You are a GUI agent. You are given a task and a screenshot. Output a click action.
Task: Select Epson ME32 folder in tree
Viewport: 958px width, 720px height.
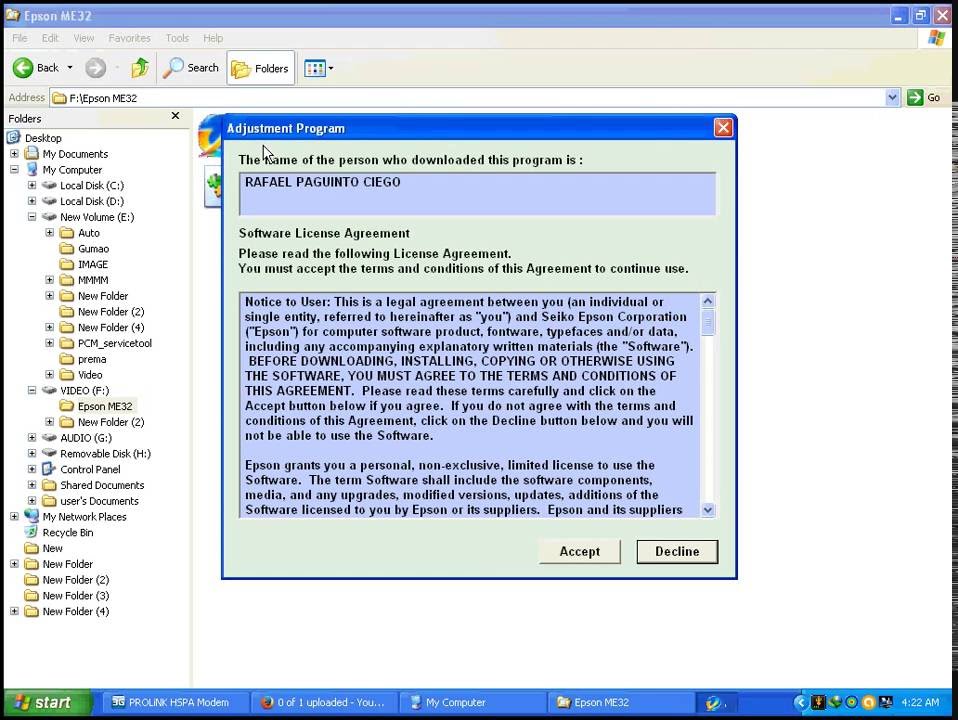(x=104, y=406)
